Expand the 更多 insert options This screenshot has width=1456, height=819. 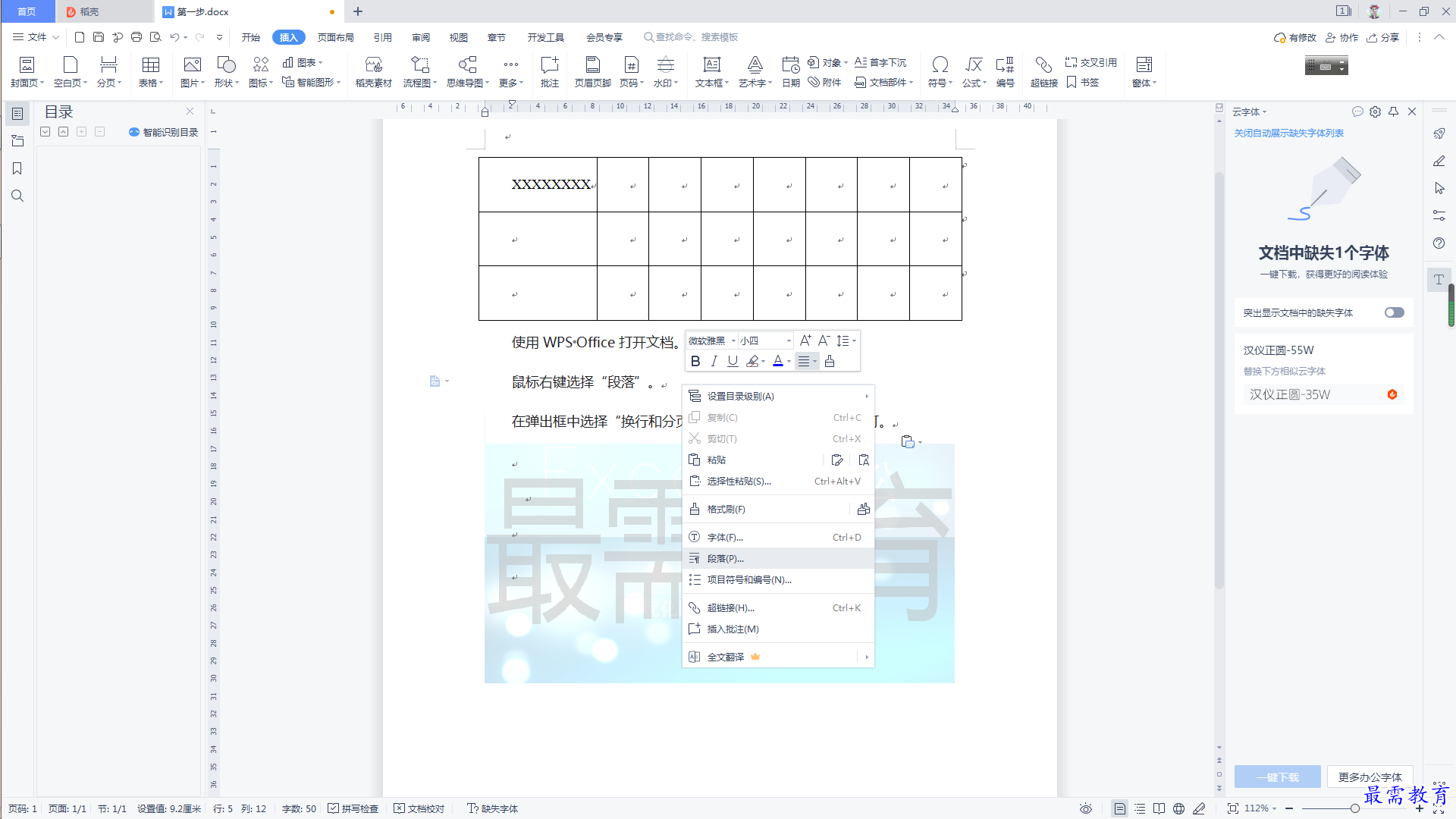(511, 72)
